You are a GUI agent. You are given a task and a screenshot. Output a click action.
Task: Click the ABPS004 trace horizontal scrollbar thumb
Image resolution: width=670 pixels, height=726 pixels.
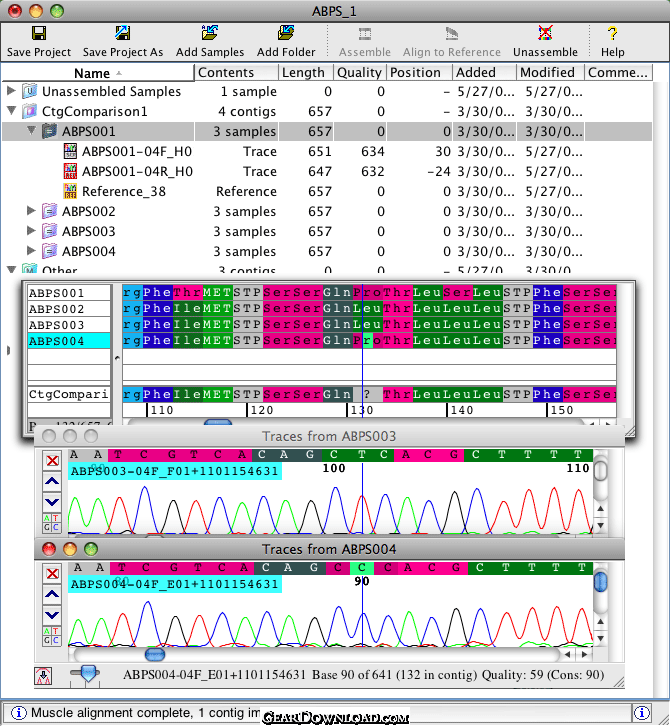click(155, 654)
